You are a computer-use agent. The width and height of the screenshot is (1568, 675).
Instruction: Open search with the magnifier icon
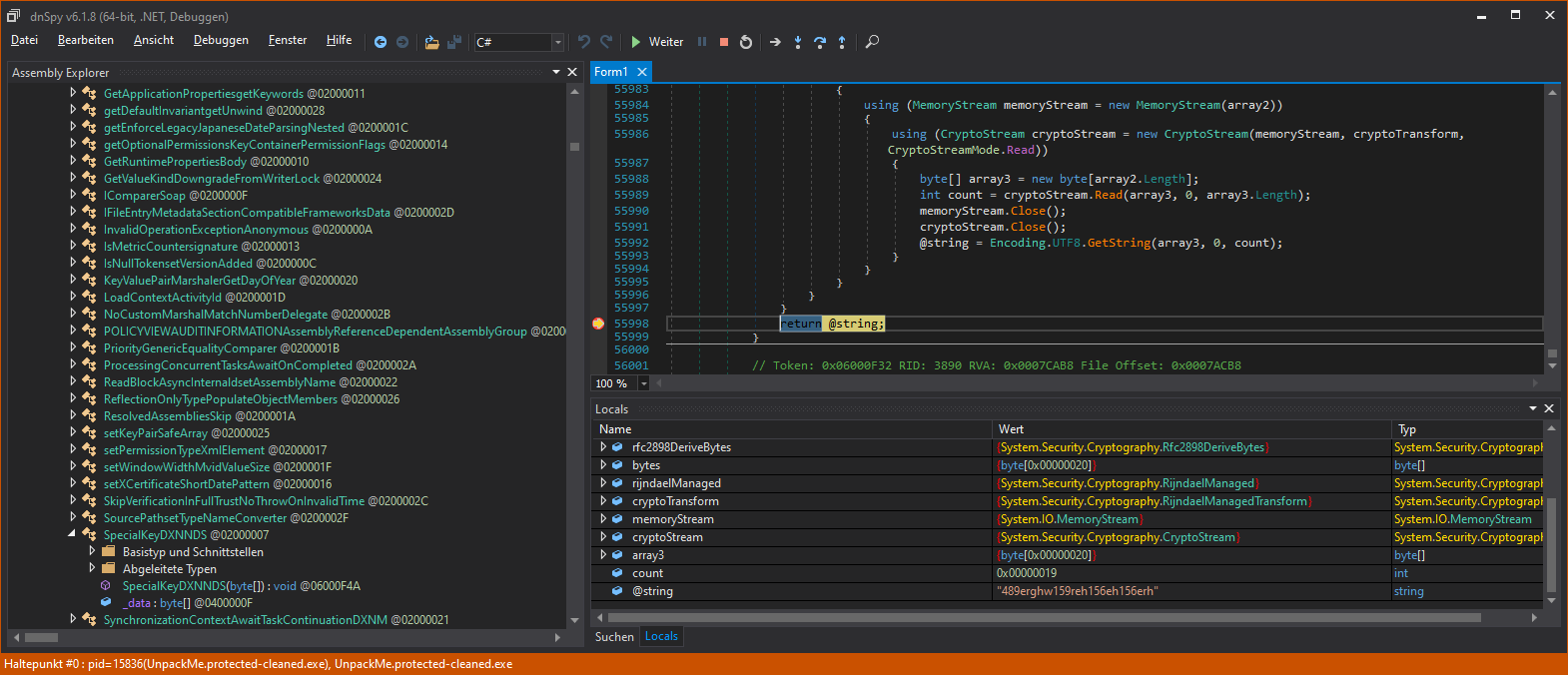click(872, 42)
